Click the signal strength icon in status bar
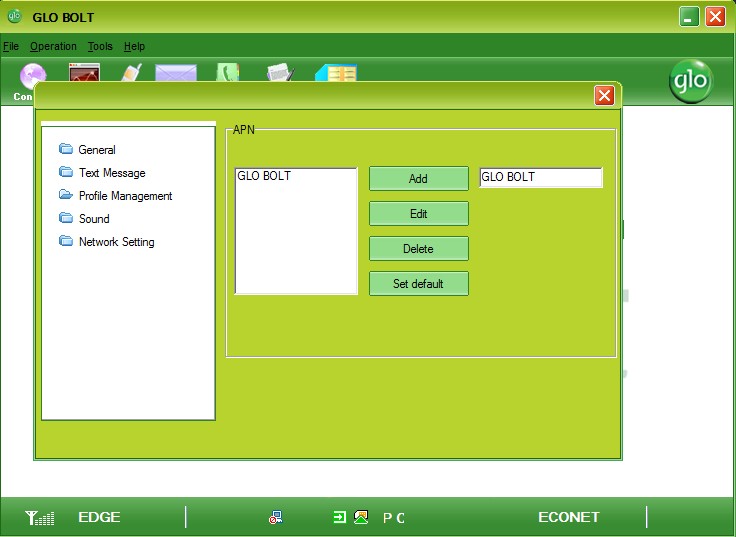Image resolution: width=736 pixels, height=537 pixels. 40,517
